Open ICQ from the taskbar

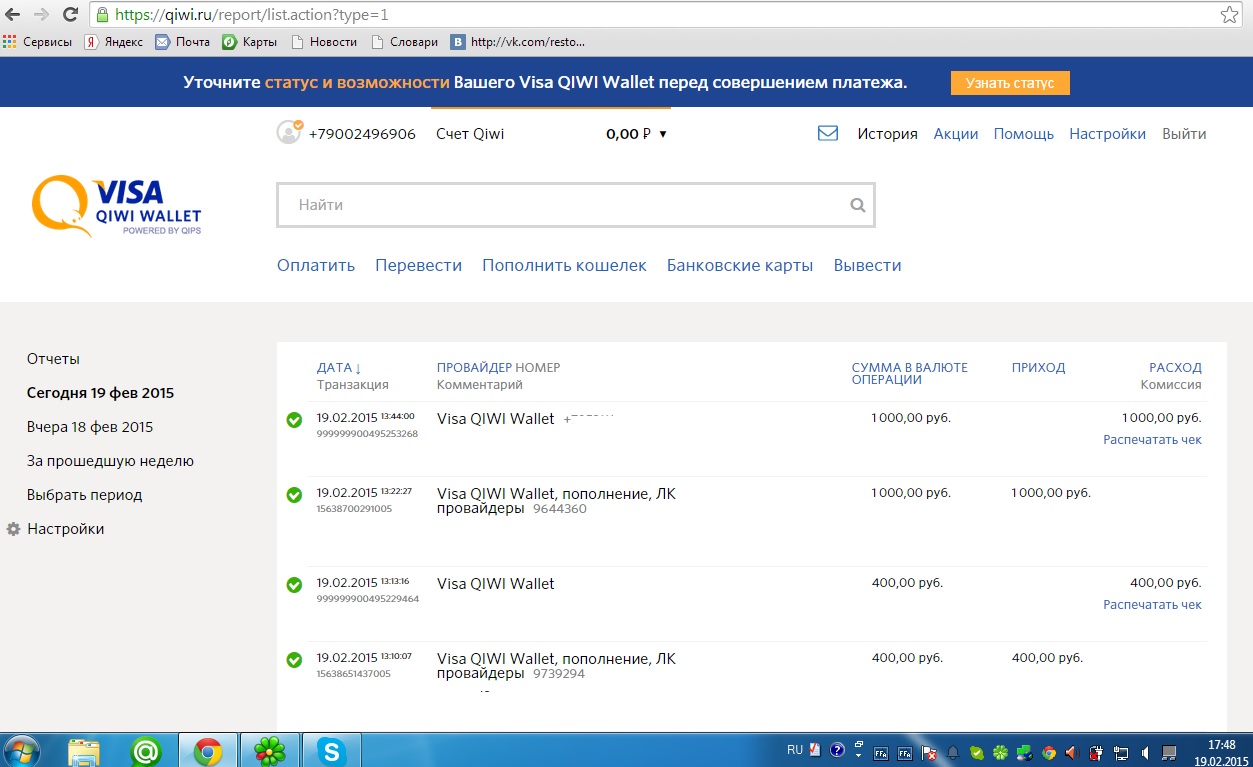pyautogui.click(x=270, y=750)
